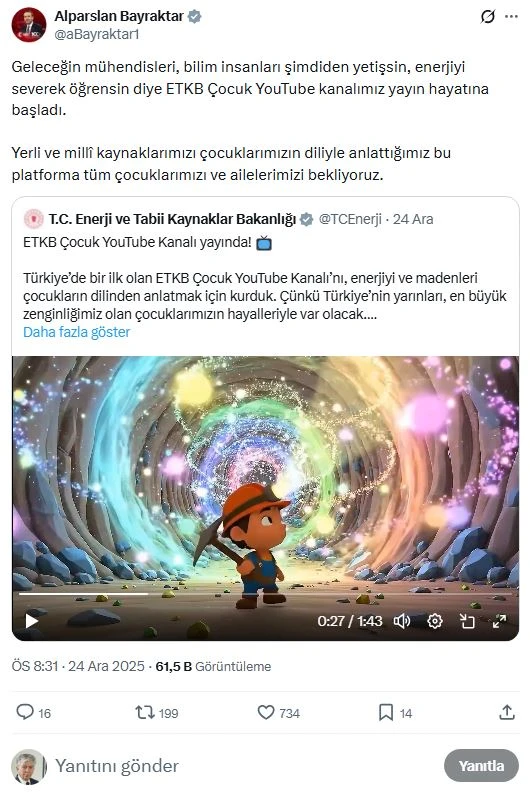The width and height of the screenshot is (530, 798).
Task: Open Alparslan Bayraktar's profile picture
Action: pyautogui.click(x=29, y=24)
